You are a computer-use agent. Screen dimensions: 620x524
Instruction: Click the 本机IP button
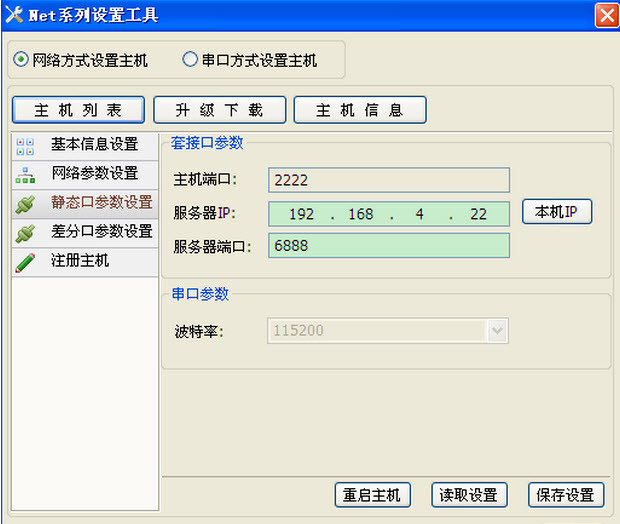tap(557, 212)
